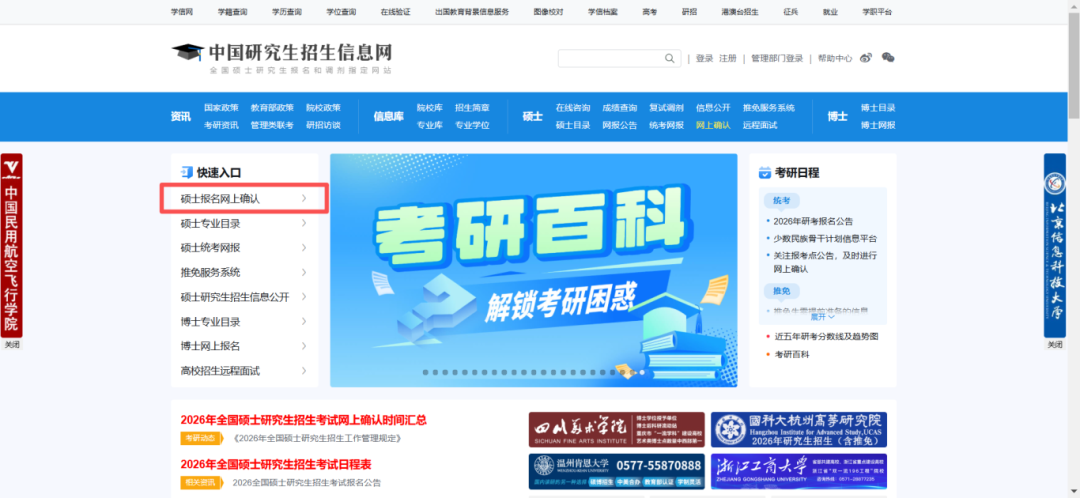Select 考研资讯 in the blue nav
Viewport: 1080px width, 498px height.
pos(221,125)
